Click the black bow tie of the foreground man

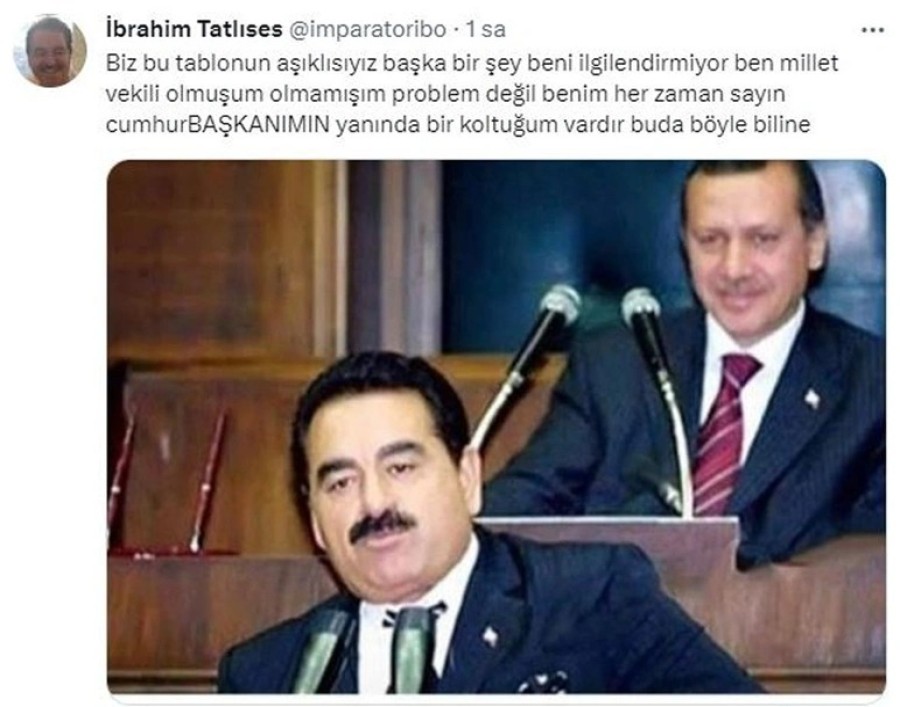click(413, 614)
